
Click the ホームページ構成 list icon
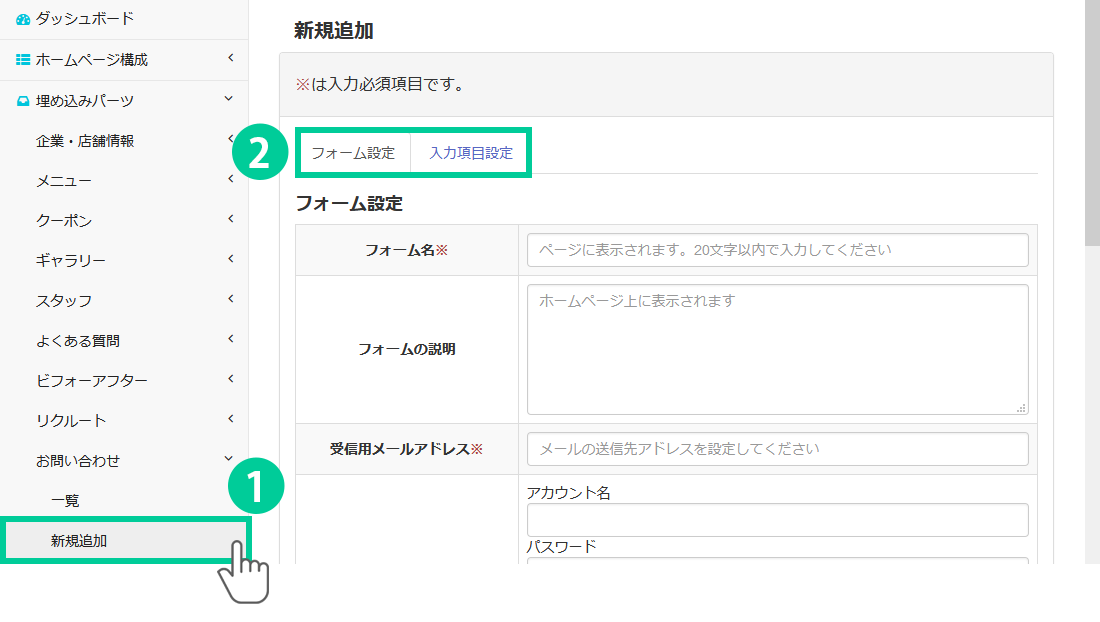(23, 60)
